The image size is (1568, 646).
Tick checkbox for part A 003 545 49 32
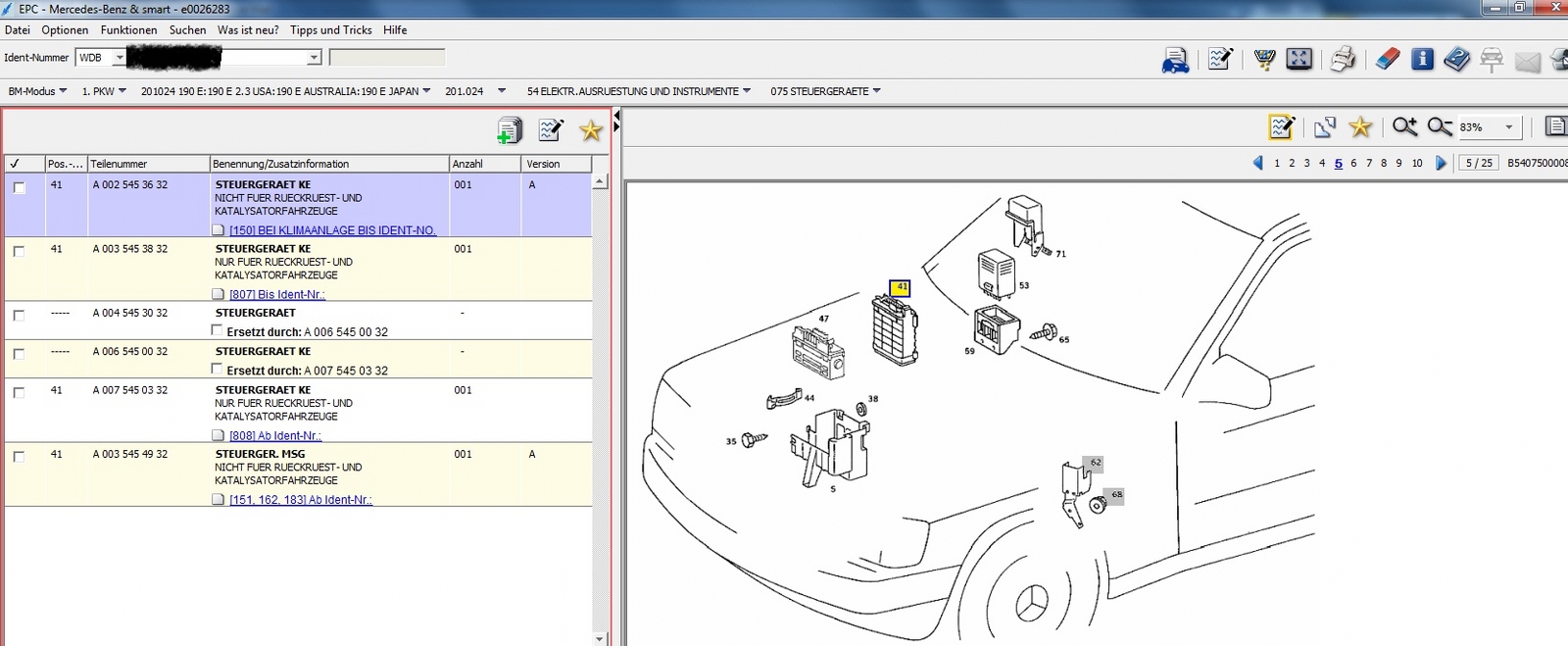19,457
